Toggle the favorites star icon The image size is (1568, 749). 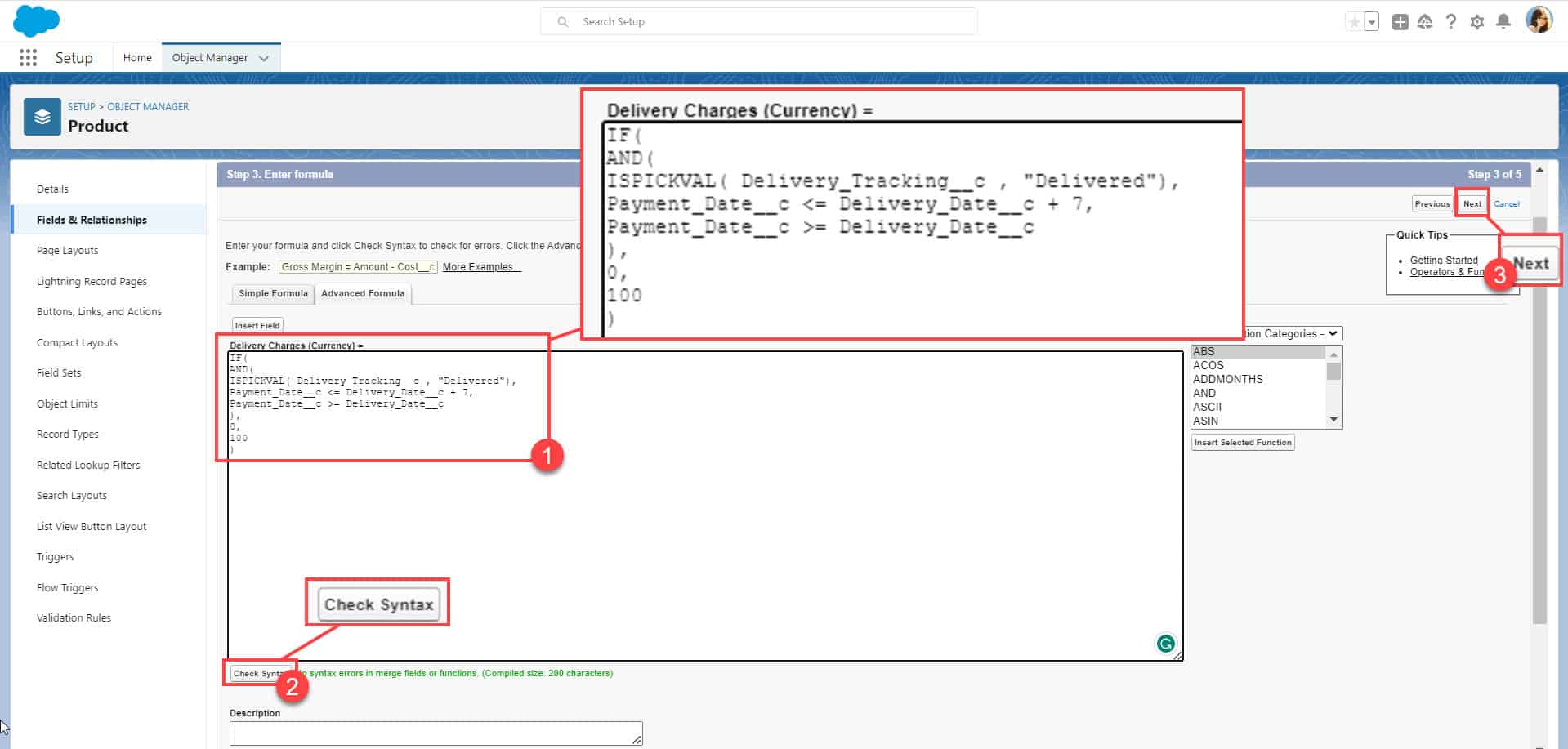click(1353, 22)
